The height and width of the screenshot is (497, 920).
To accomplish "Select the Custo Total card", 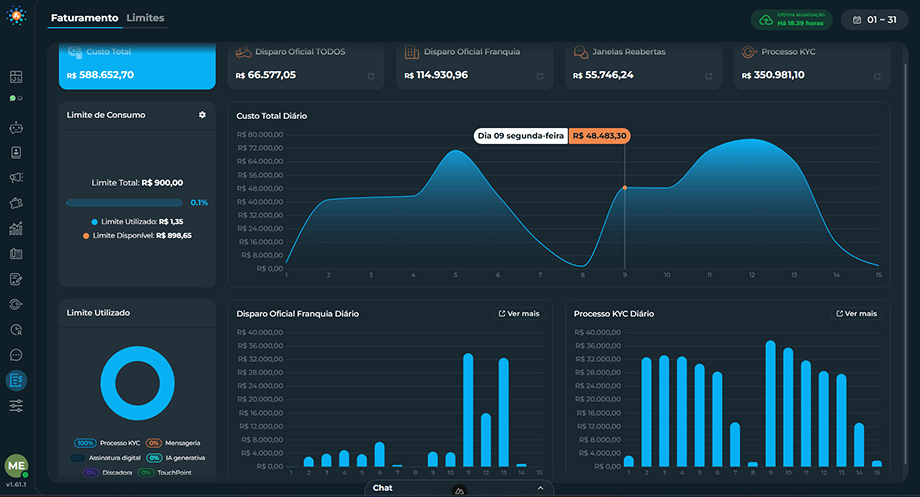I will 137,66.
